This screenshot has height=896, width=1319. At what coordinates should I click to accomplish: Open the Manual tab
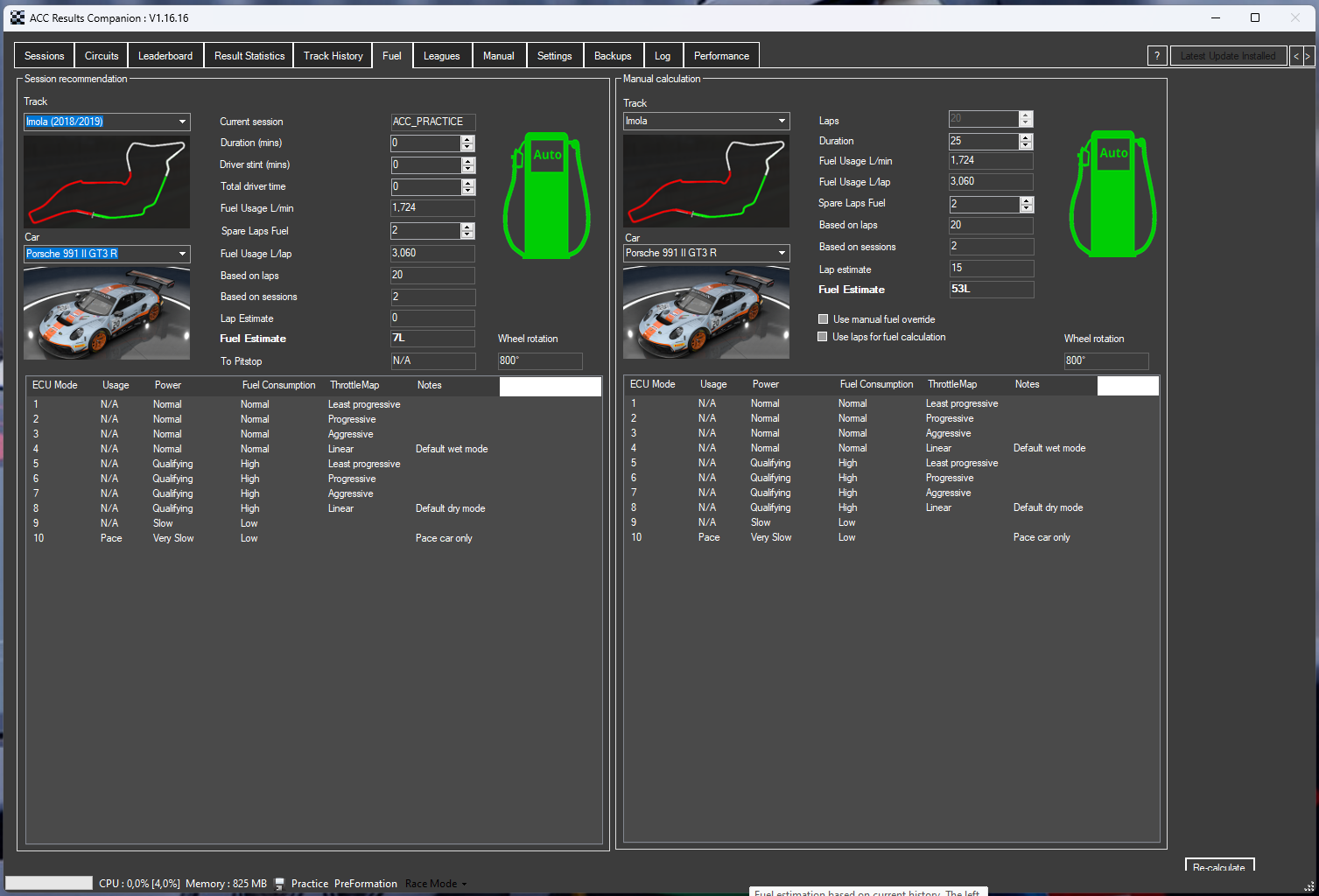(x=499, y=56)
